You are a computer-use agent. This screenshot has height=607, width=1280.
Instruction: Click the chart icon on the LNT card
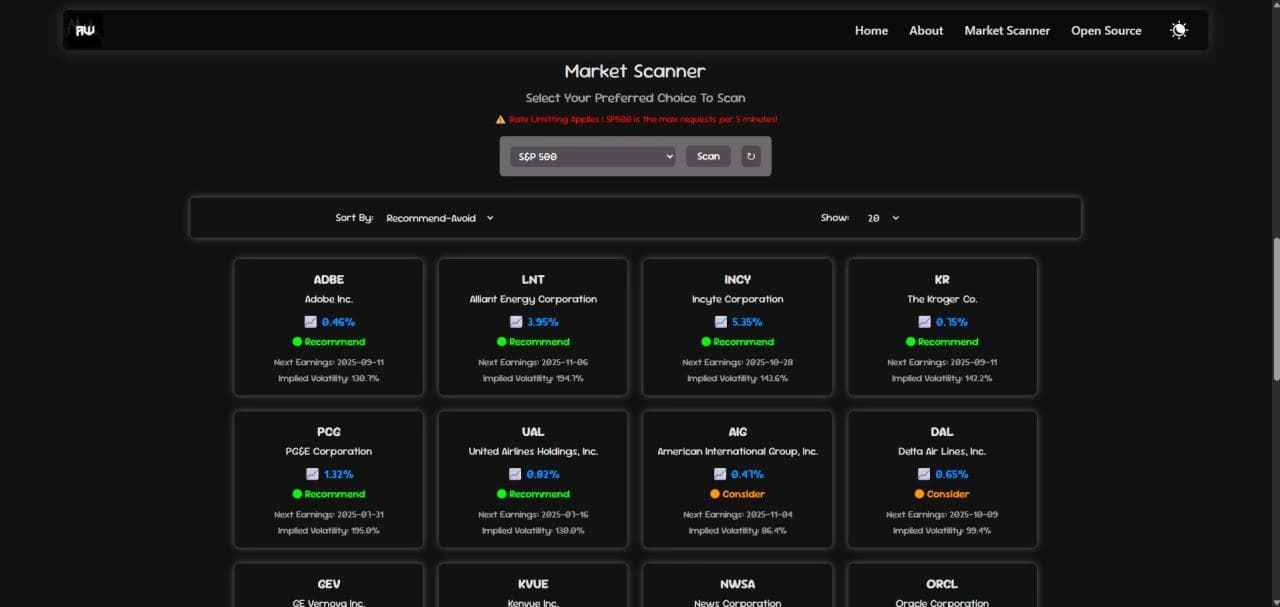click(516, 322)
